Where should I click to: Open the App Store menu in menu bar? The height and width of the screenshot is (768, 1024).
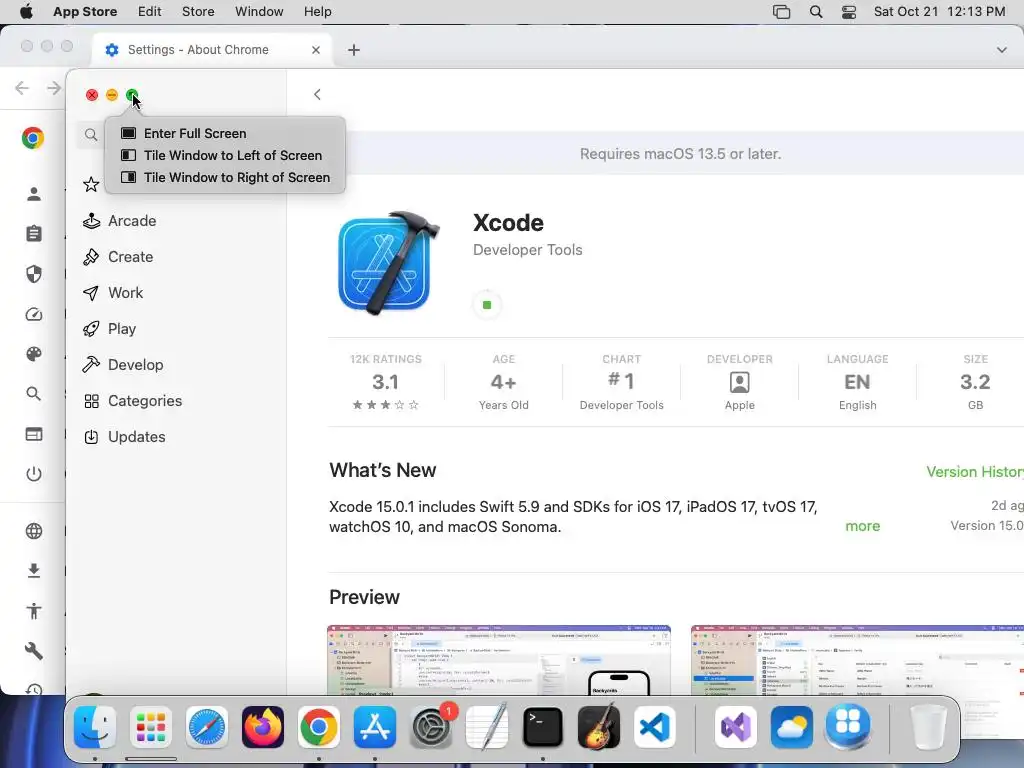pos(85,12)
